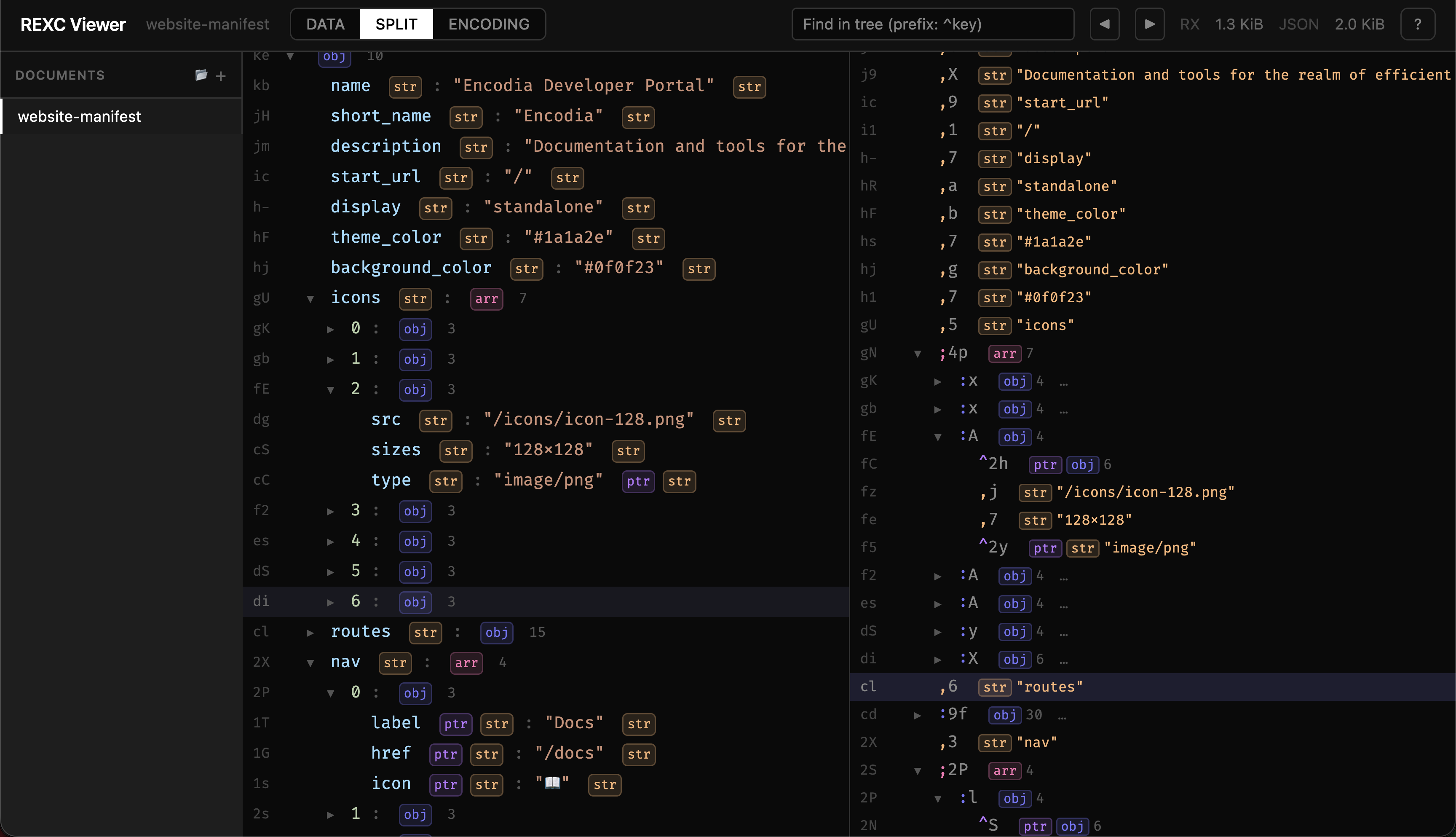
Task: Click ptr badge on ^2y encoding row
Action: coord(1045,548)
